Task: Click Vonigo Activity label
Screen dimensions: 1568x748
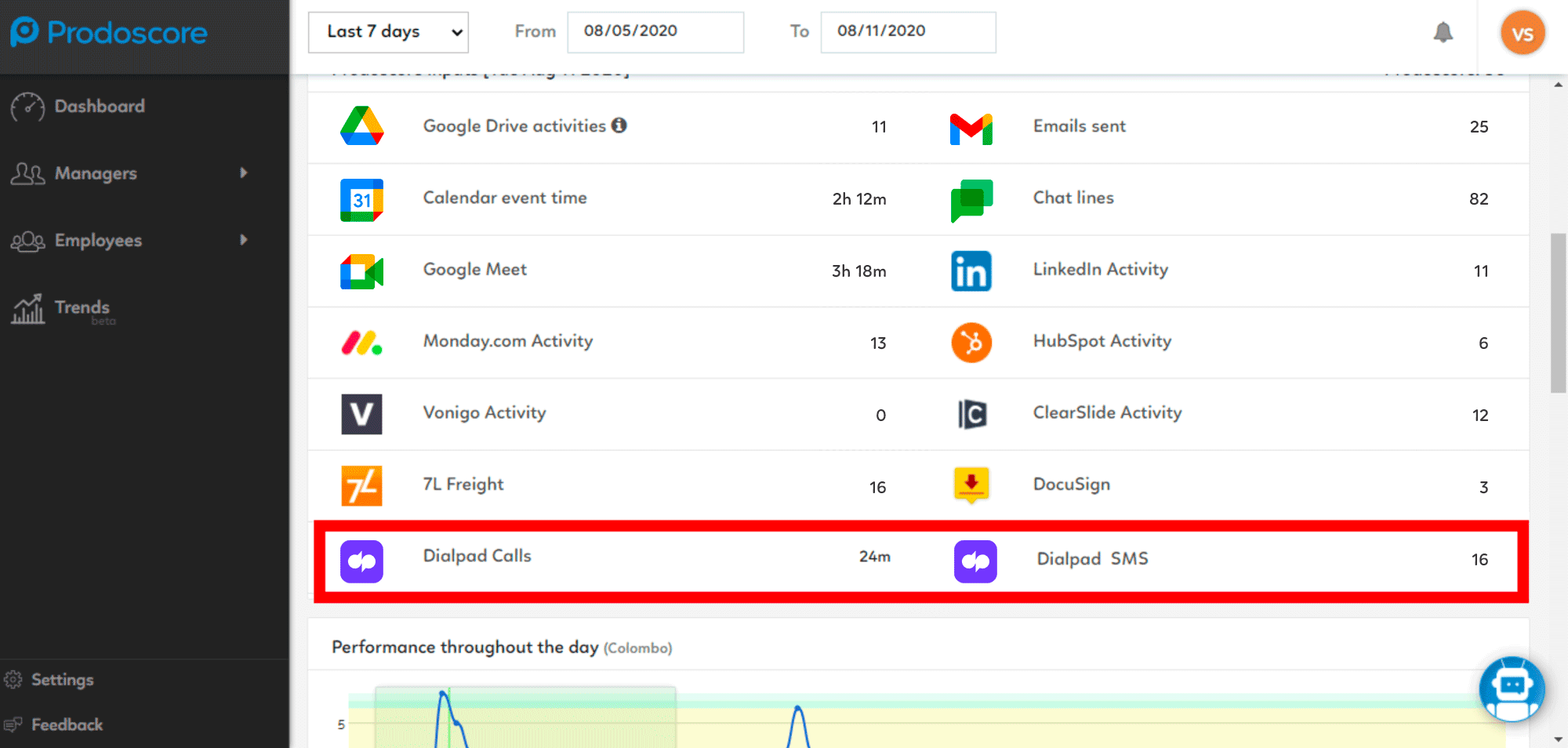Action: coord(485,412)
